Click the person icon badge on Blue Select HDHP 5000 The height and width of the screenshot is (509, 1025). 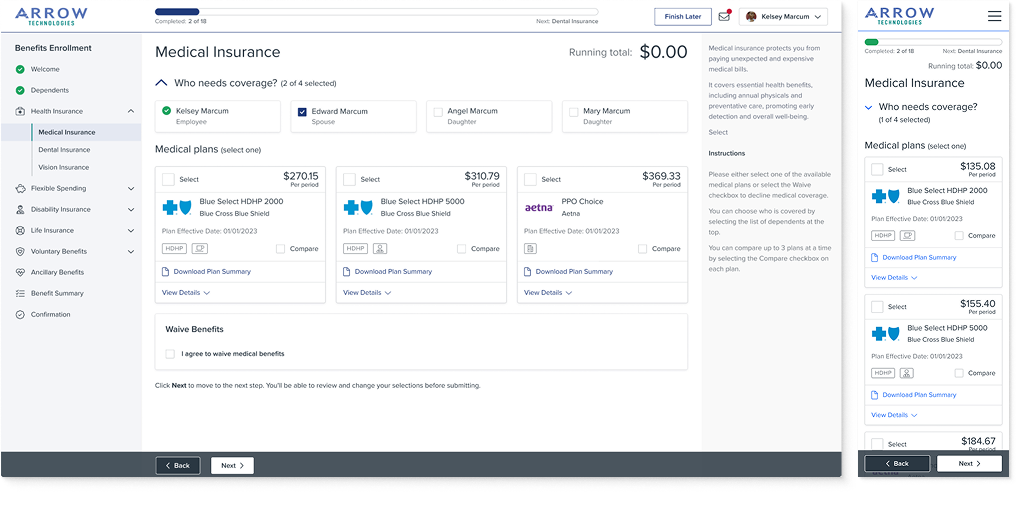tap(380, 248)
